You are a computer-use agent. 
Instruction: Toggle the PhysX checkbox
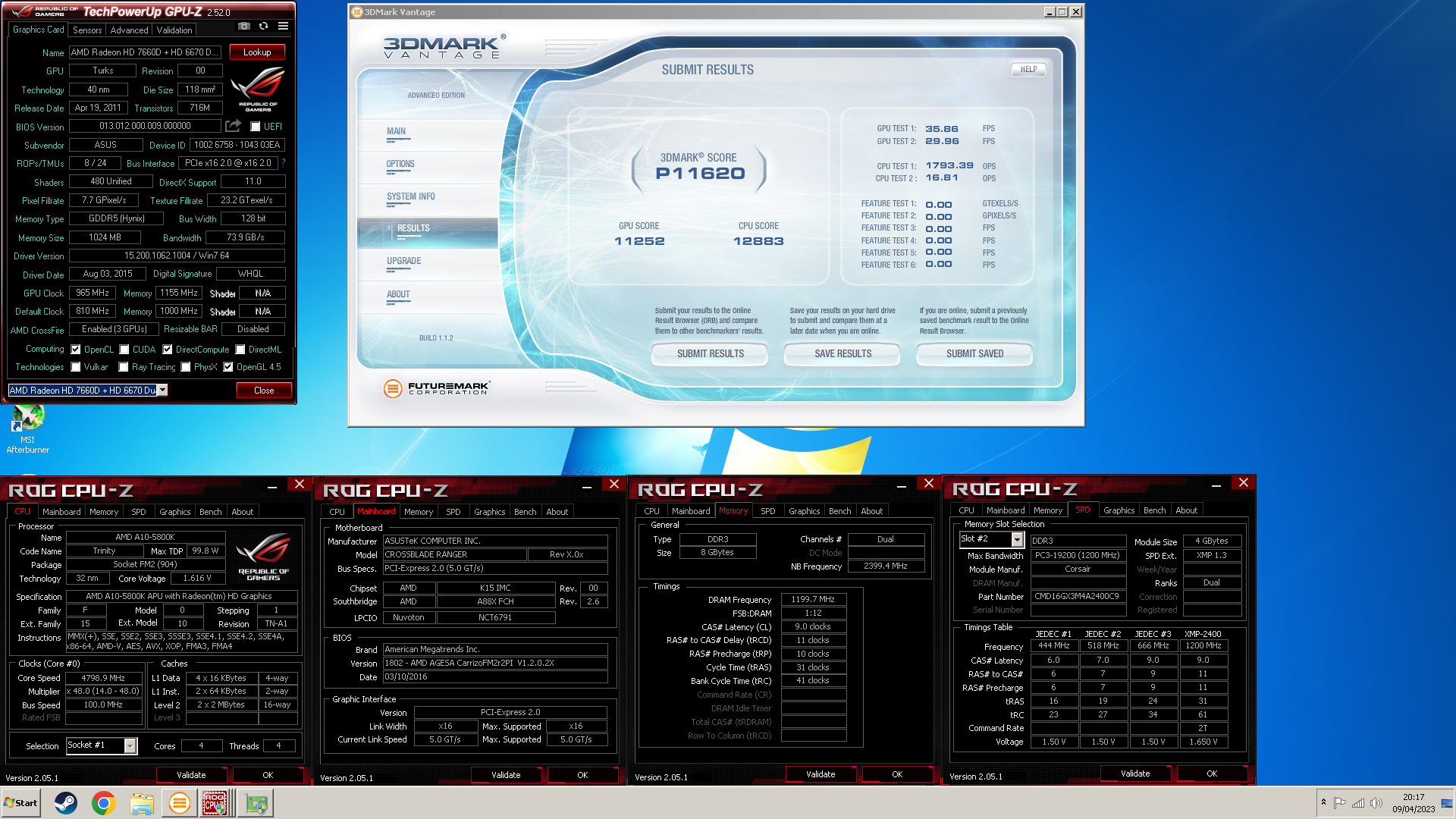click(x=186, y=367)
